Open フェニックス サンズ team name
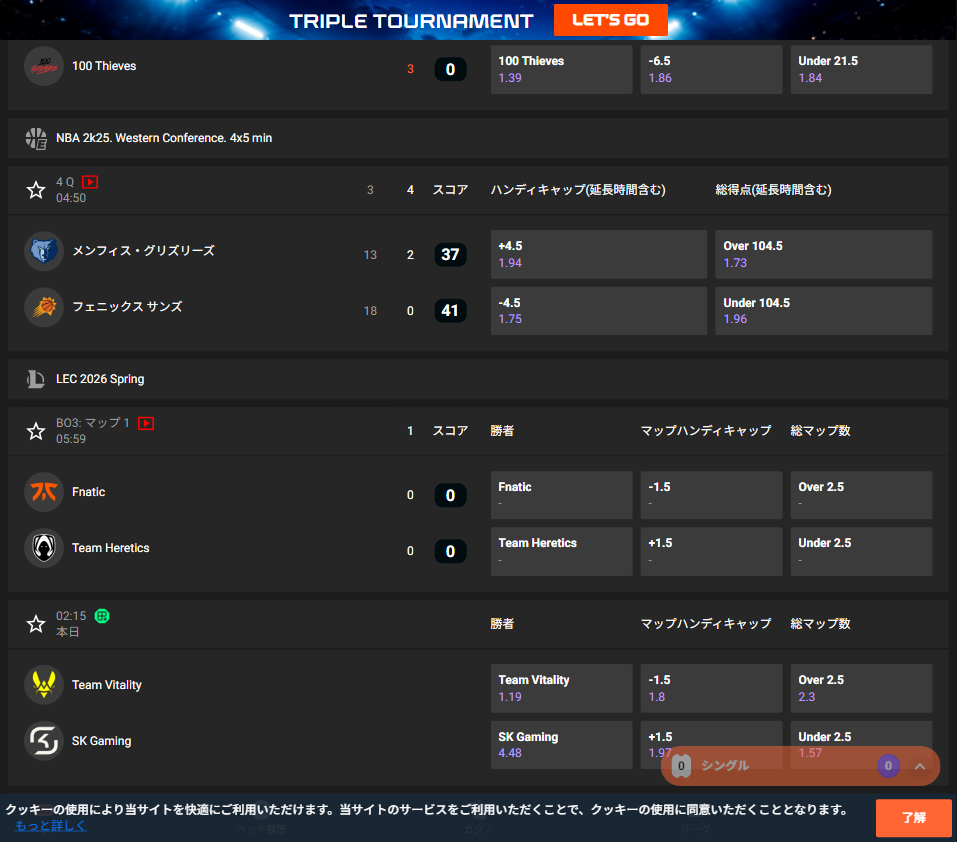 [127, 307]
